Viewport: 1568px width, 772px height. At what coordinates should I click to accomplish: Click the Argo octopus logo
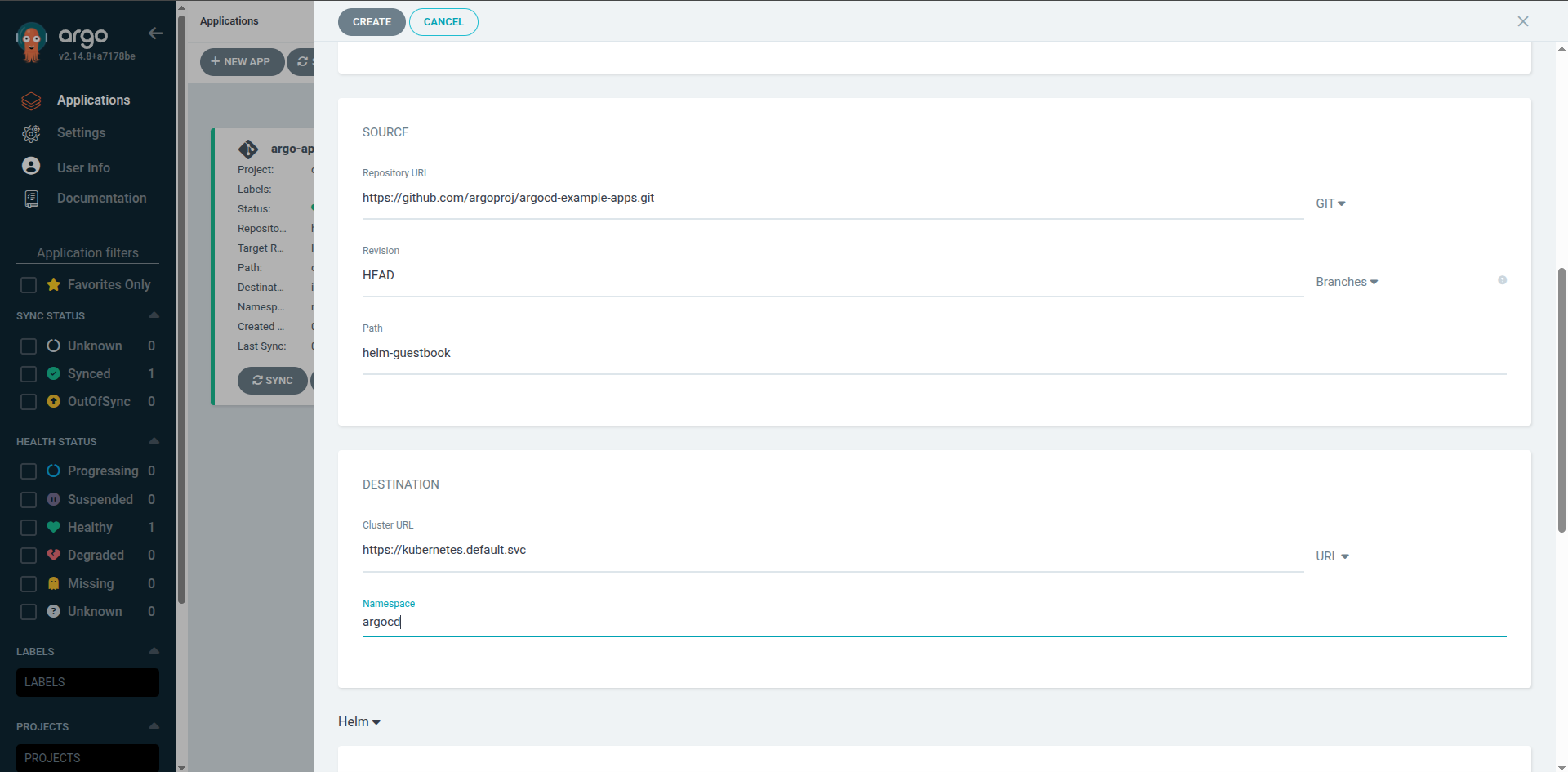pyautogui.click(x=32, y=42)
